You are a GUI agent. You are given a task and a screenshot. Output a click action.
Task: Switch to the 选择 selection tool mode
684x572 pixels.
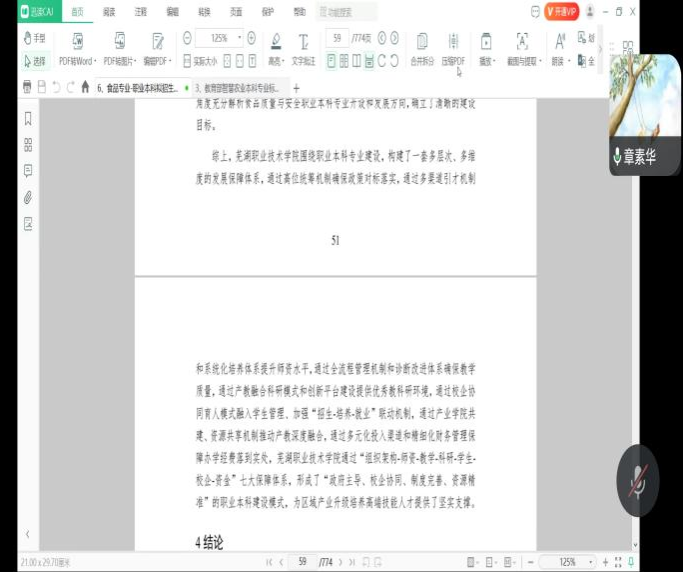(x=35, y=61)
